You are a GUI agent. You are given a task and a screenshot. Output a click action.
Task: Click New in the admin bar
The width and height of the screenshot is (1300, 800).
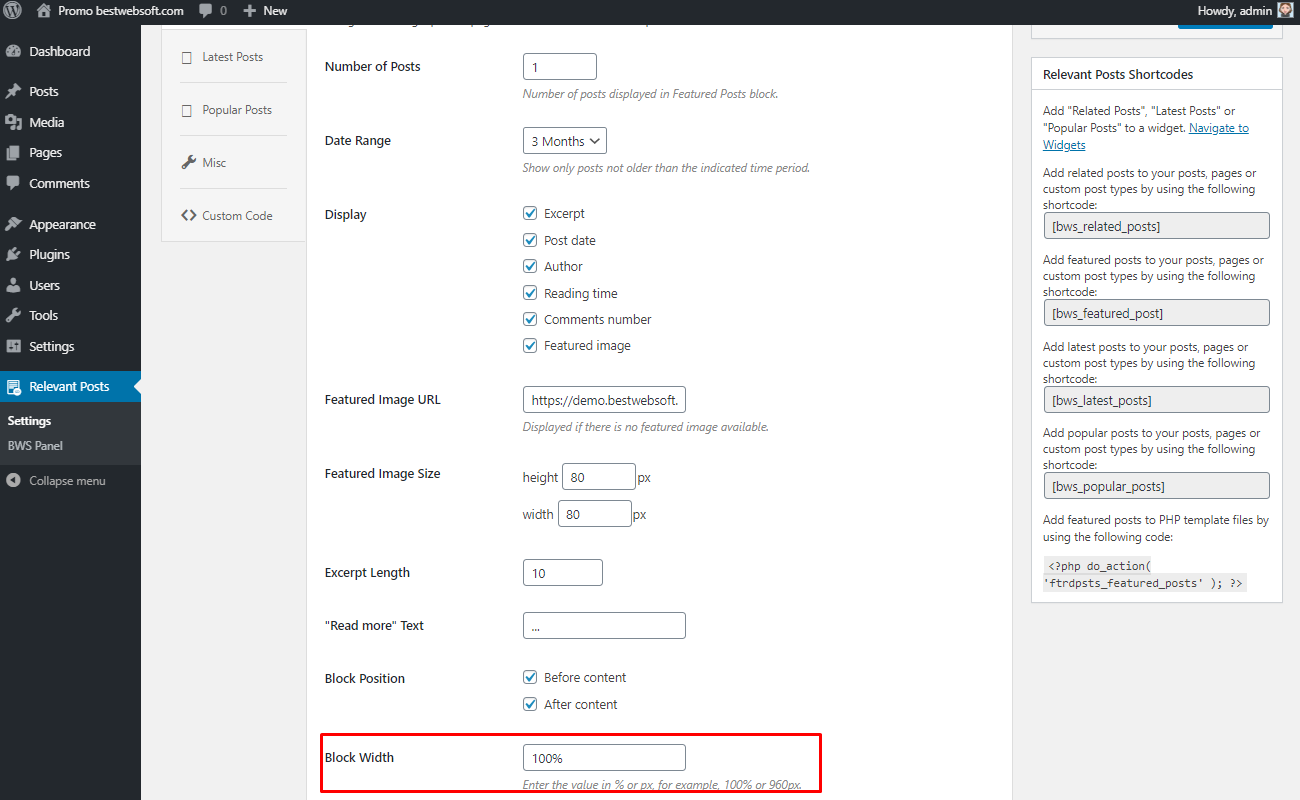click(275, 11)
